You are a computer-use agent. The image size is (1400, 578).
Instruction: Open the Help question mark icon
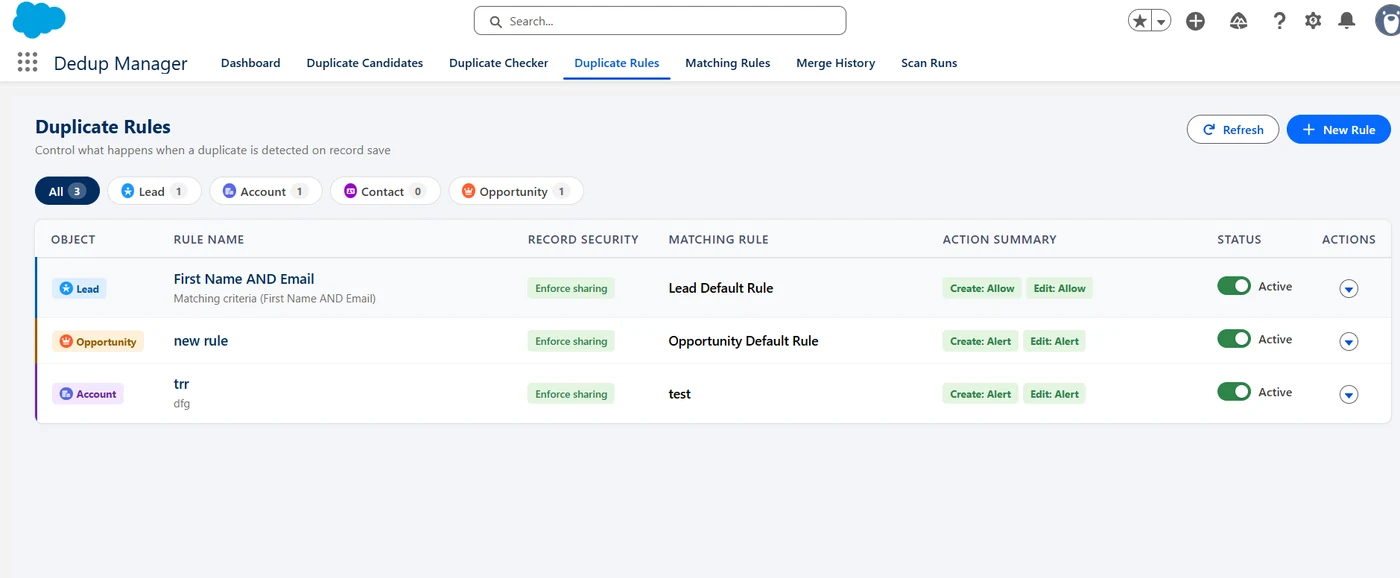coord(1279,21)
